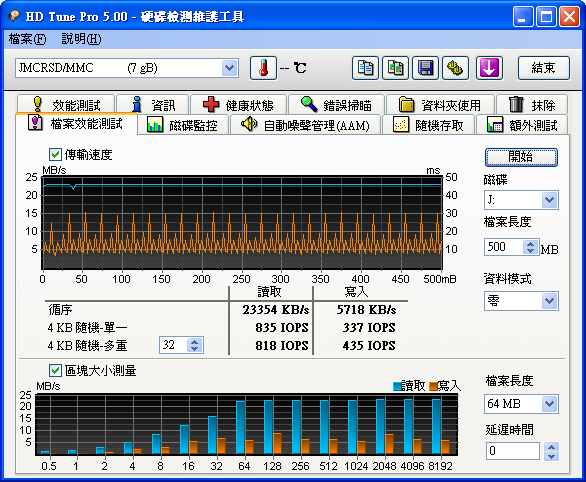Click the thermometer temperature icon
The image size is (586, 482).
263,68
